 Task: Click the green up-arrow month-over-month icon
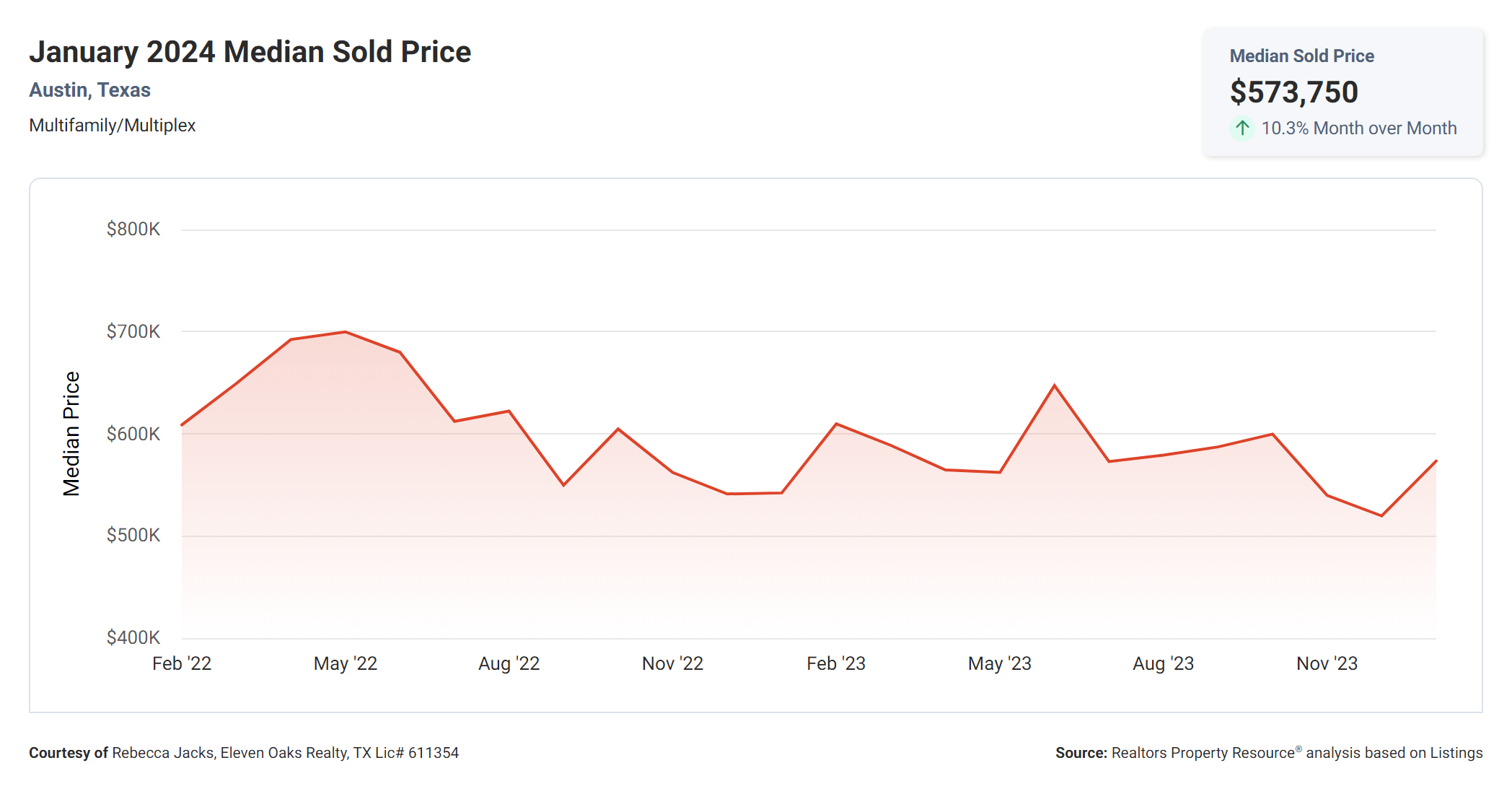point(1241,128)
